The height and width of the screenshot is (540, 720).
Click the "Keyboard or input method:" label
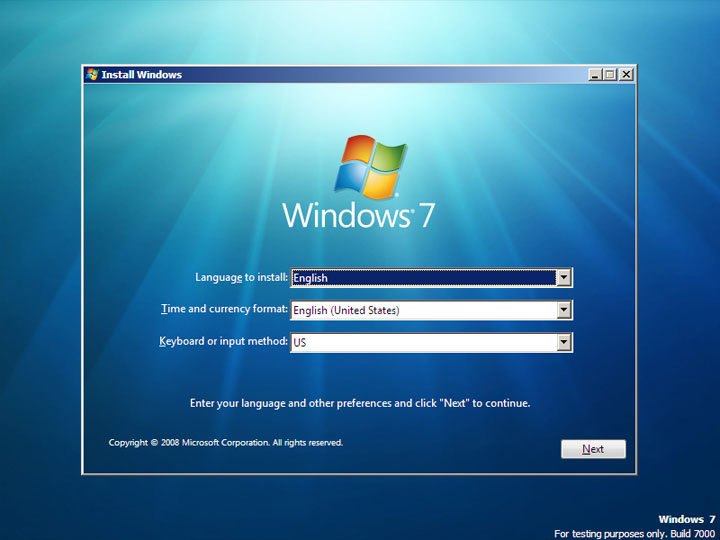click(x=224, y=342)
